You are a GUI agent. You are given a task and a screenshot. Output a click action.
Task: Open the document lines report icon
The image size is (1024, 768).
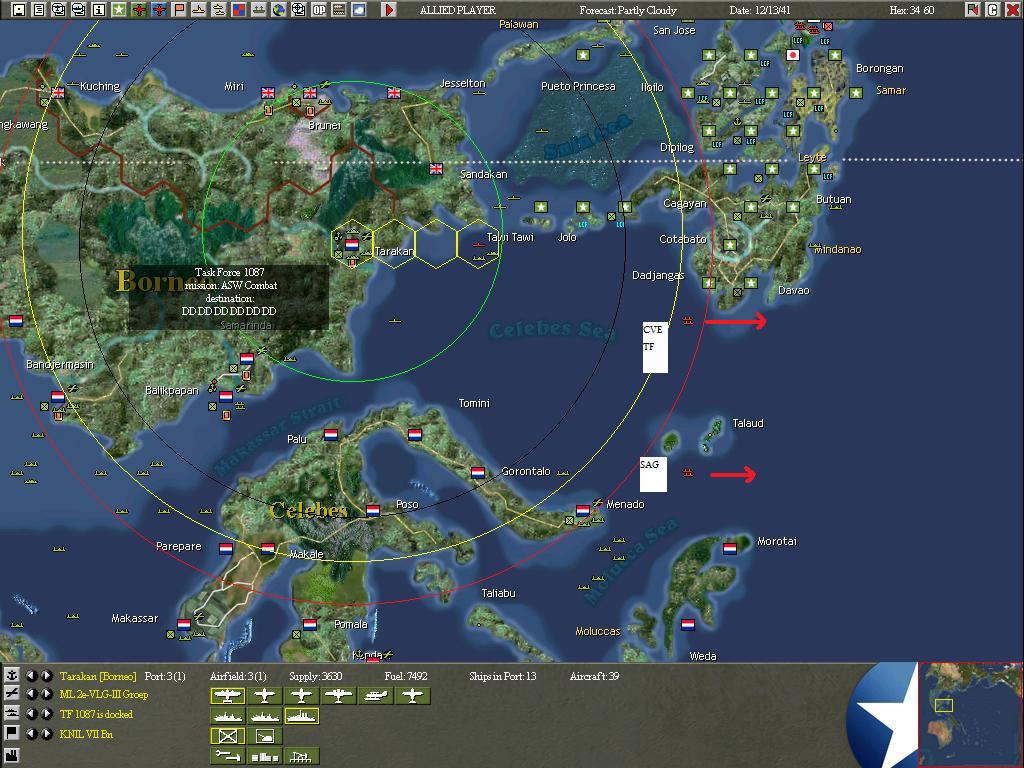point(39,9)
